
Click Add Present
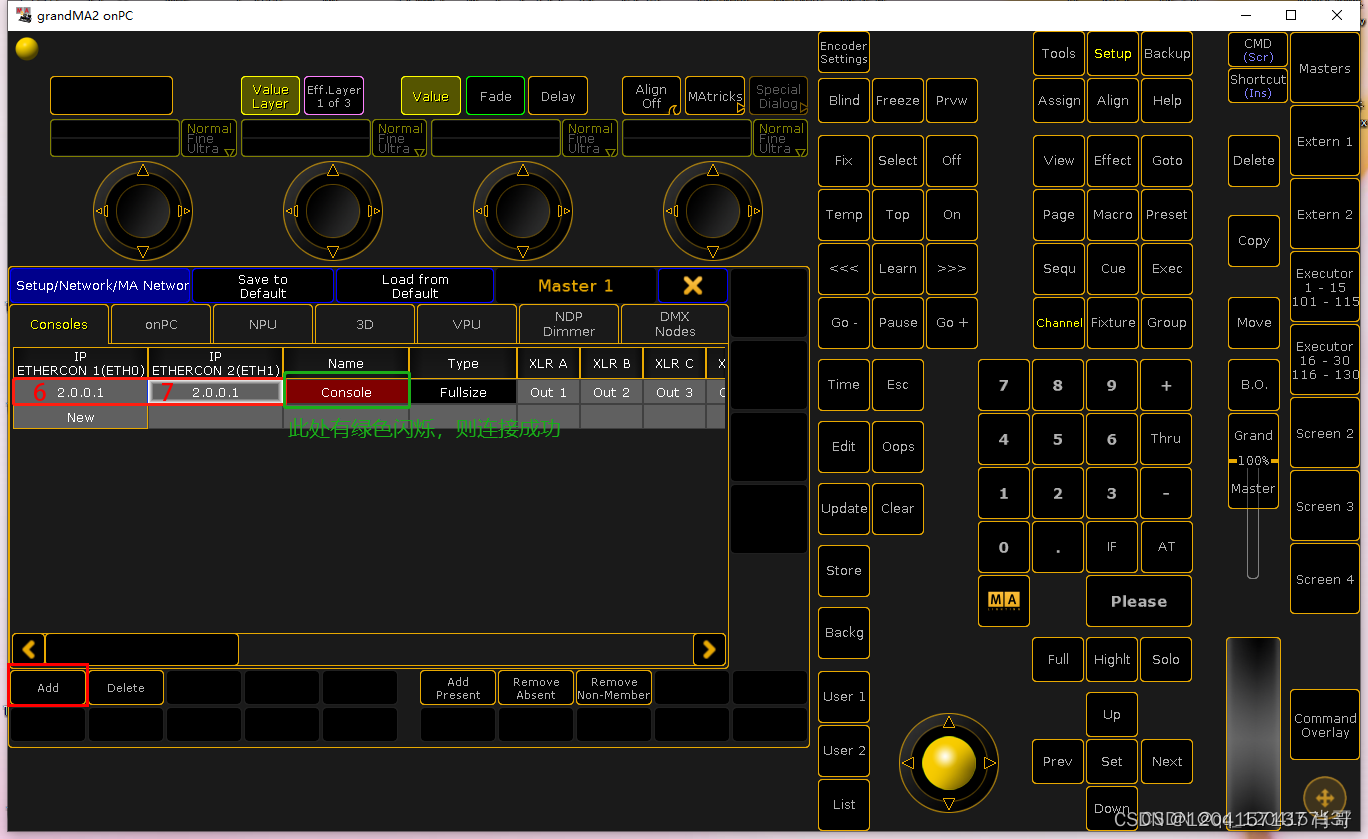[x=458, y=688]
